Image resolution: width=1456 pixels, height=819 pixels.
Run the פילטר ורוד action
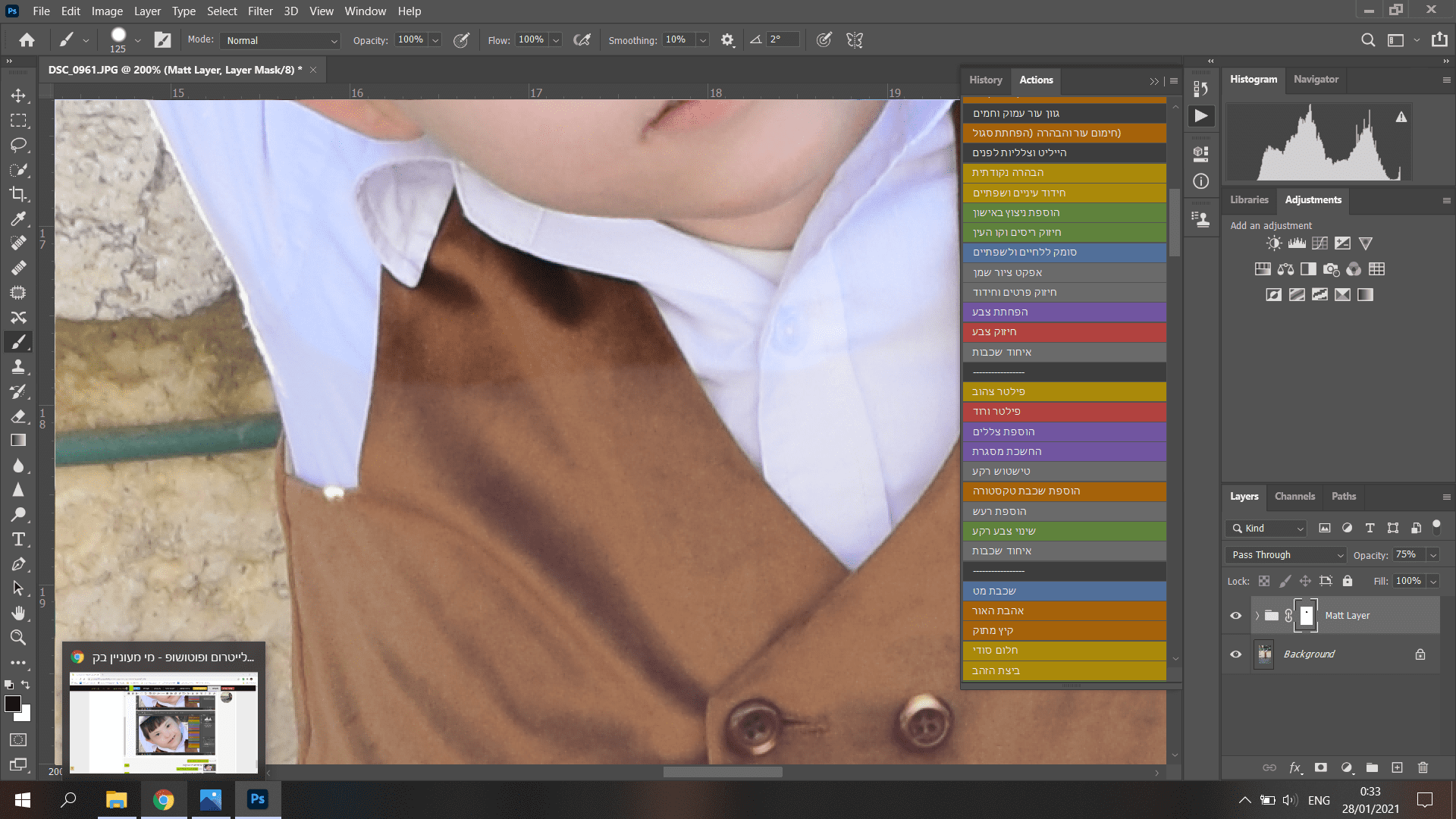[x=1063, y=411]
